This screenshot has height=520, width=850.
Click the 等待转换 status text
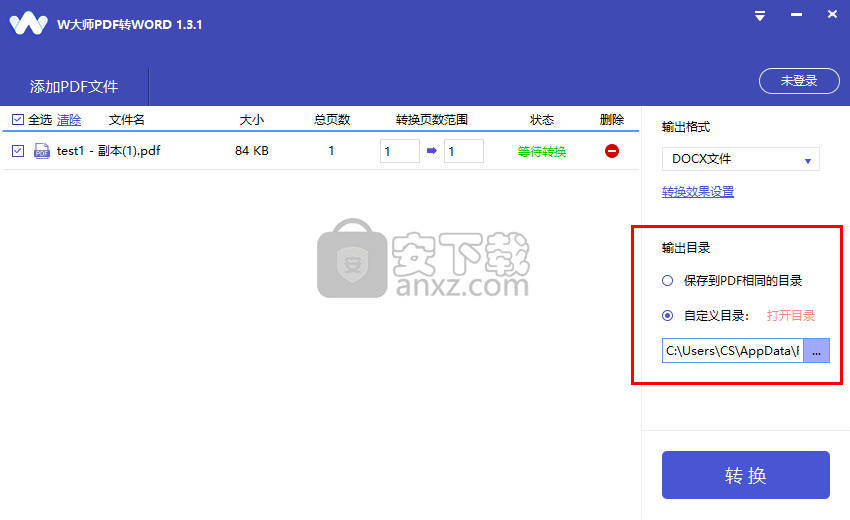tap(542, 151)
